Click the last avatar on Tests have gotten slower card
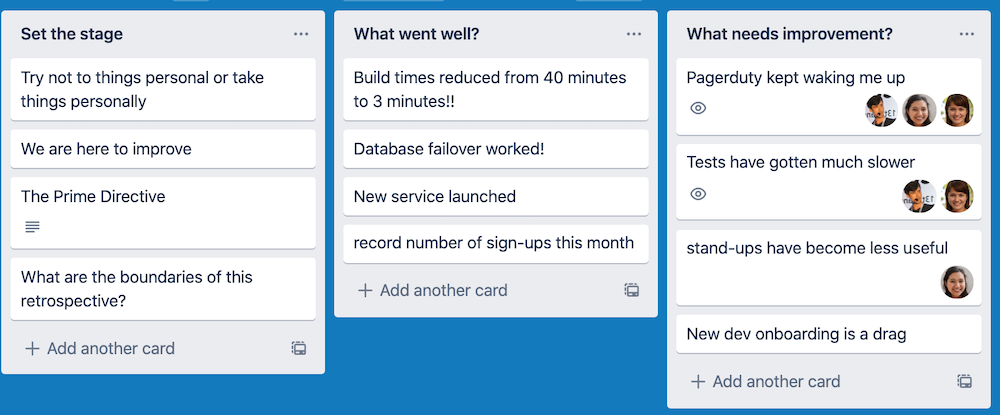The image size is (1000, 415). pos(957,196)
